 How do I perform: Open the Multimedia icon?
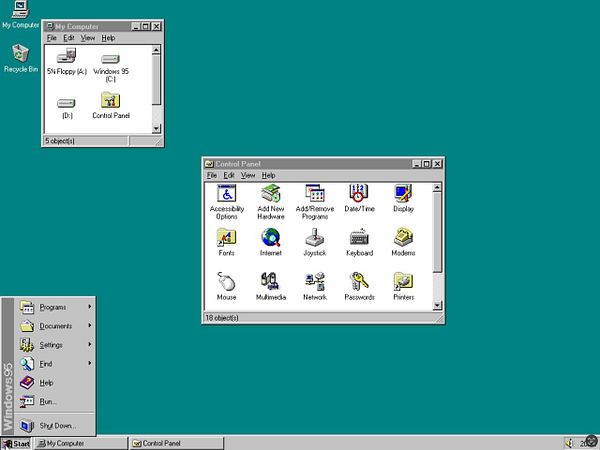pyautogui.click(x=271, y=286)
